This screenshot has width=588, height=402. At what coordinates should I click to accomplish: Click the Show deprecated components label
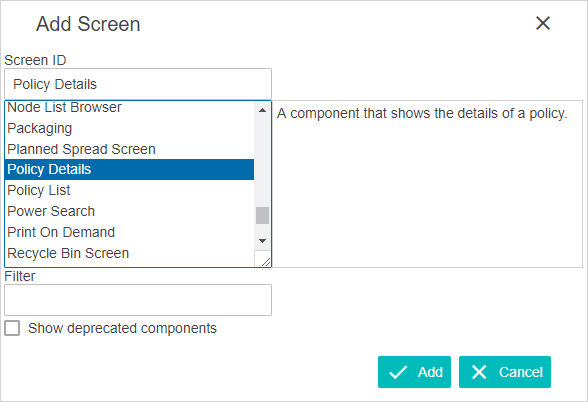pos(122,328)
